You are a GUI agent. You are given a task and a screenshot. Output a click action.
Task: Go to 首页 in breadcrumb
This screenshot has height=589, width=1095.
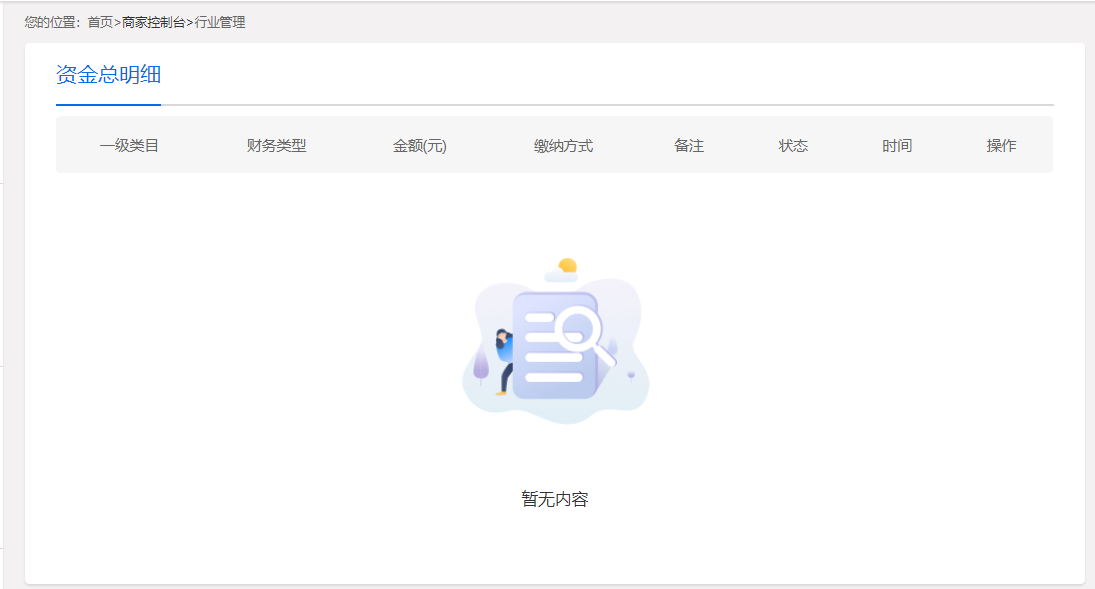(x=100, y=22)
